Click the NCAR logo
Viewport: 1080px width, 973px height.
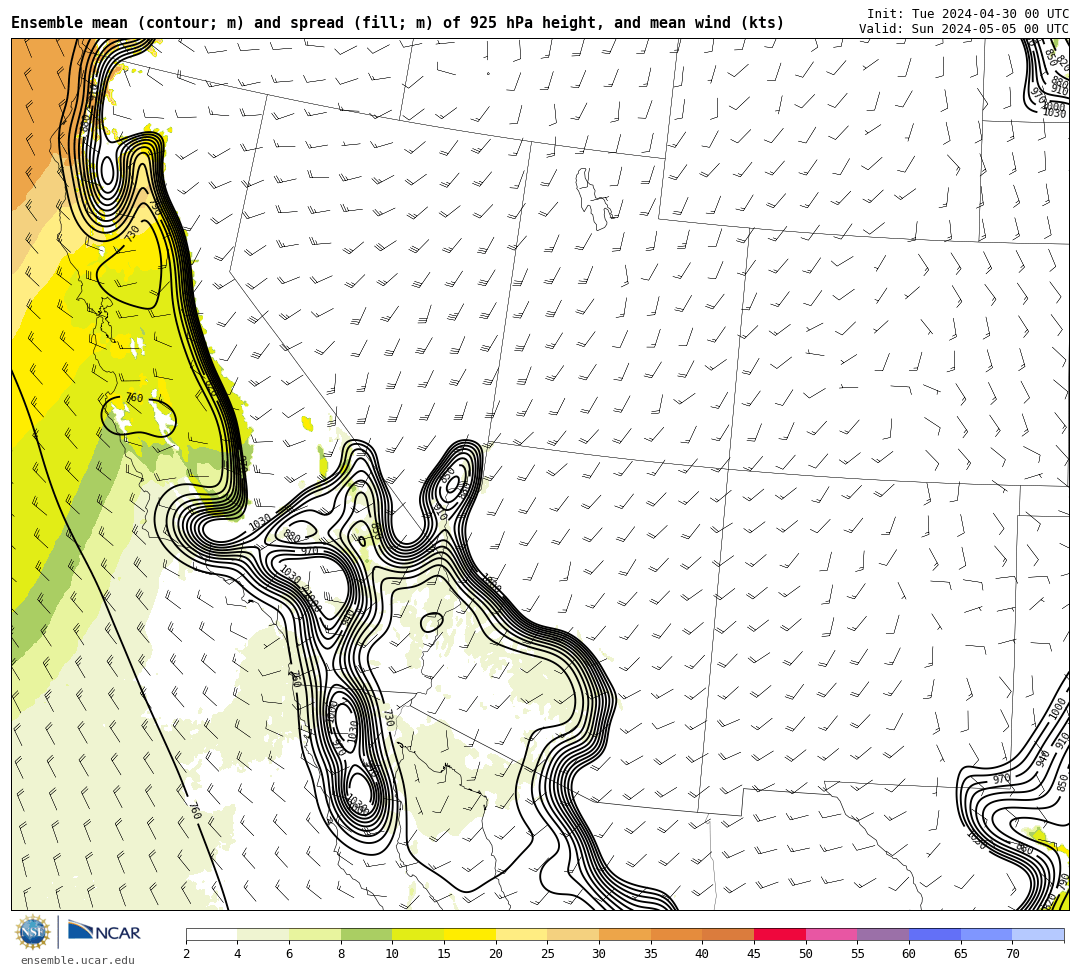[x=104, y=932]
